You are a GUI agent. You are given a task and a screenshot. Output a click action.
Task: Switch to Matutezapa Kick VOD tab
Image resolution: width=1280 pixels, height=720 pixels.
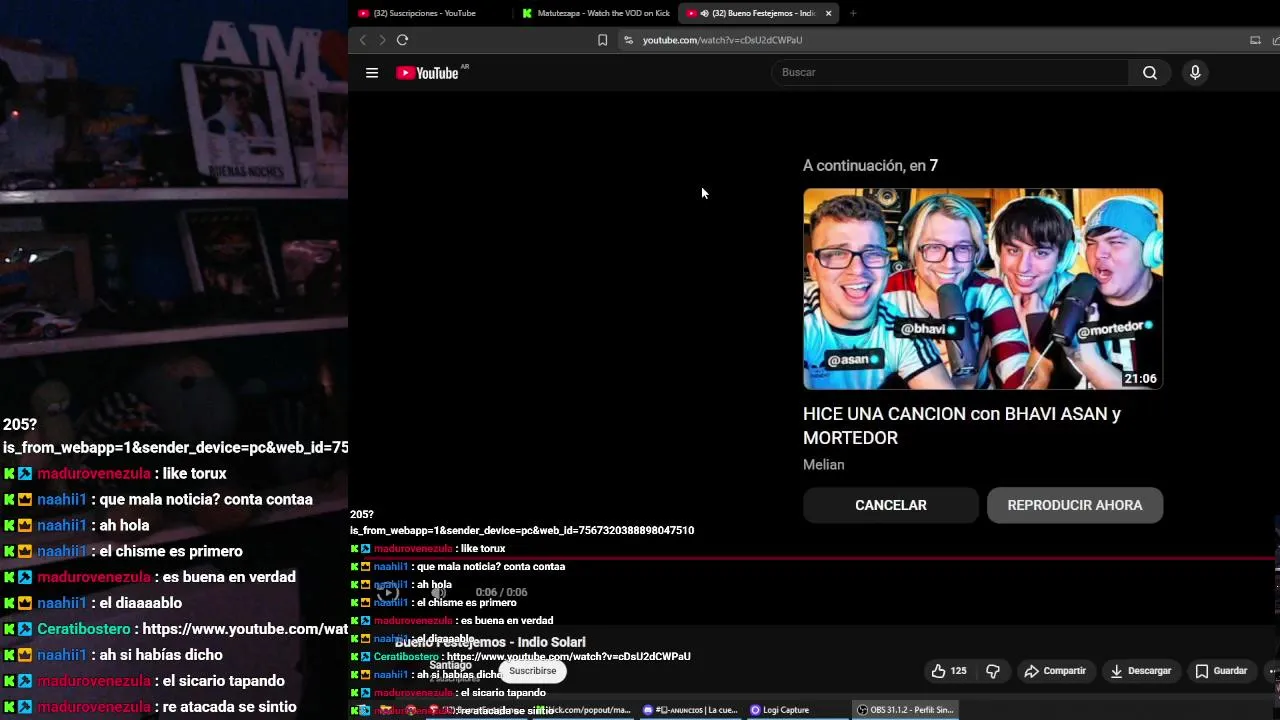tap(596, 13)
